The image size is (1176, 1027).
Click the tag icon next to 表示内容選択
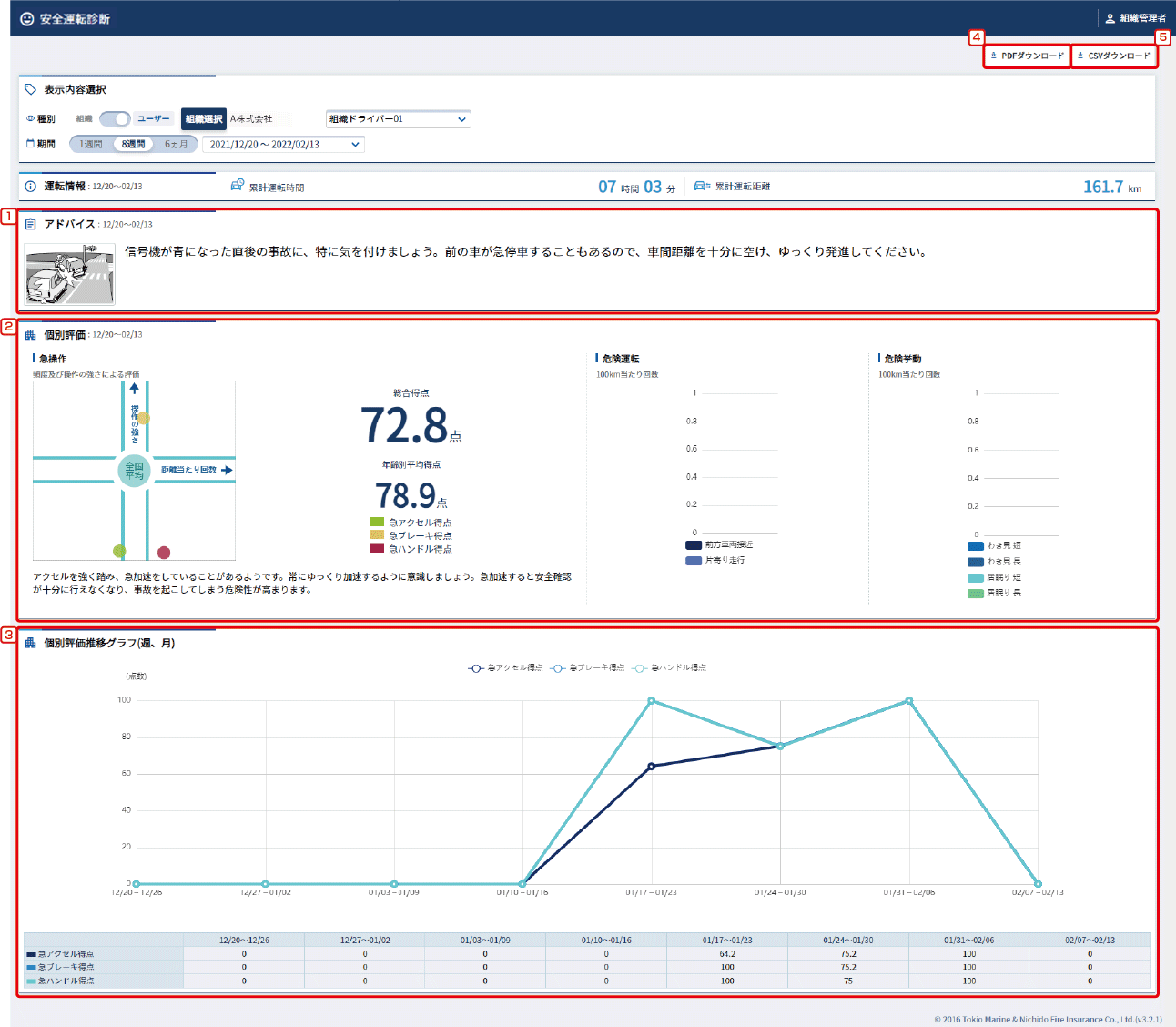coord(31,89)
